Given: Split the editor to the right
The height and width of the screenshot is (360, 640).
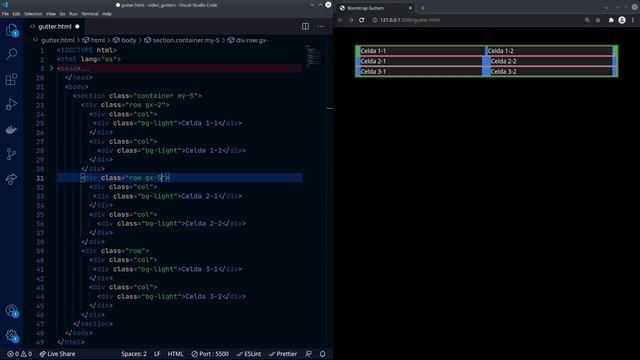Looking at the screenshot, I should tap(305, 27).
